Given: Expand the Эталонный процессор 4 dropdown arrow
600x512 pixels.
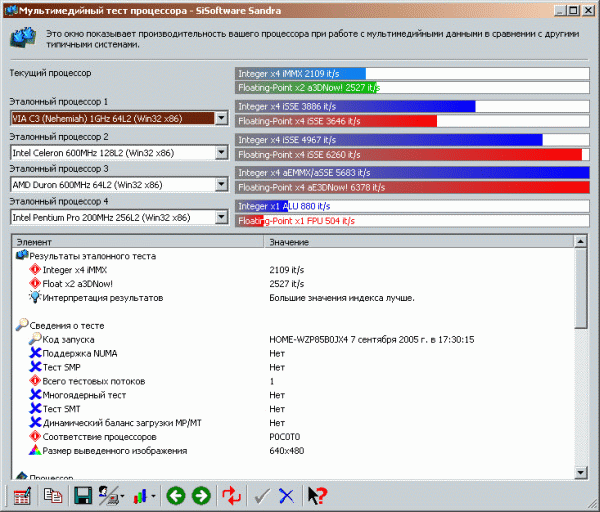Looking at the screenshot, I should [222, 218].
